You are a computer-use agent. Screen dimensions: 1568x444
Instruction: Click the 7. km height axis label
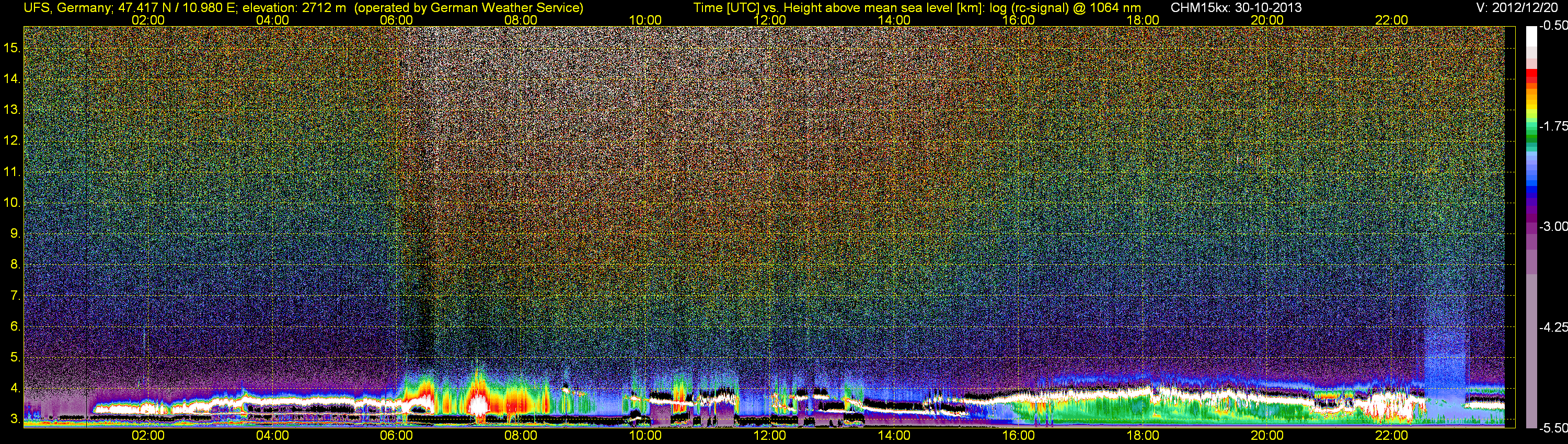pyautogui.click(x=15, y=296)
